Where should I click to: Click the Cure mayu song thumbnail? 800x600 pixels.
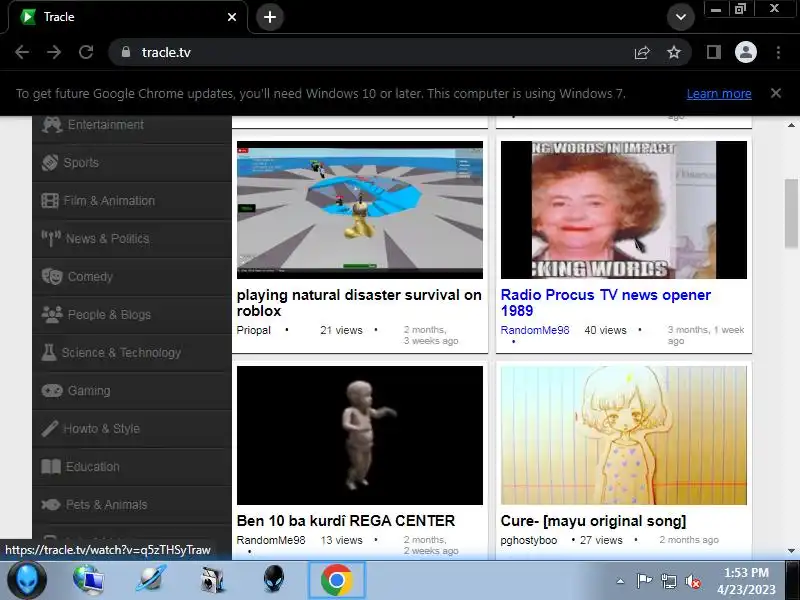point(623,435)
